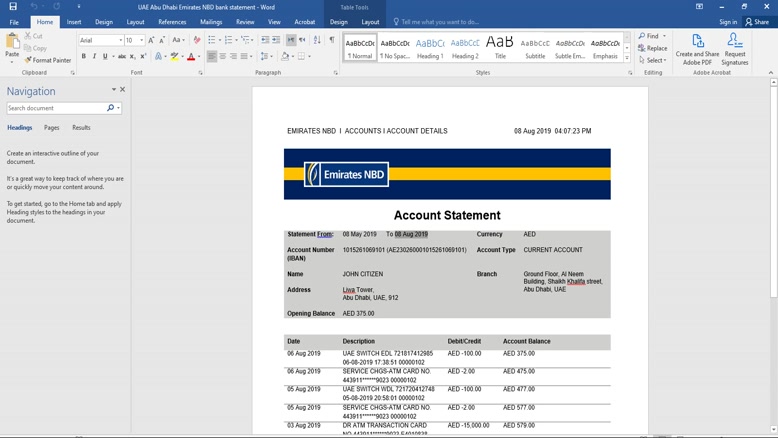Click the vertical scrollbar down arrow
Screen dimensions: 778x438
click(774, 429)
